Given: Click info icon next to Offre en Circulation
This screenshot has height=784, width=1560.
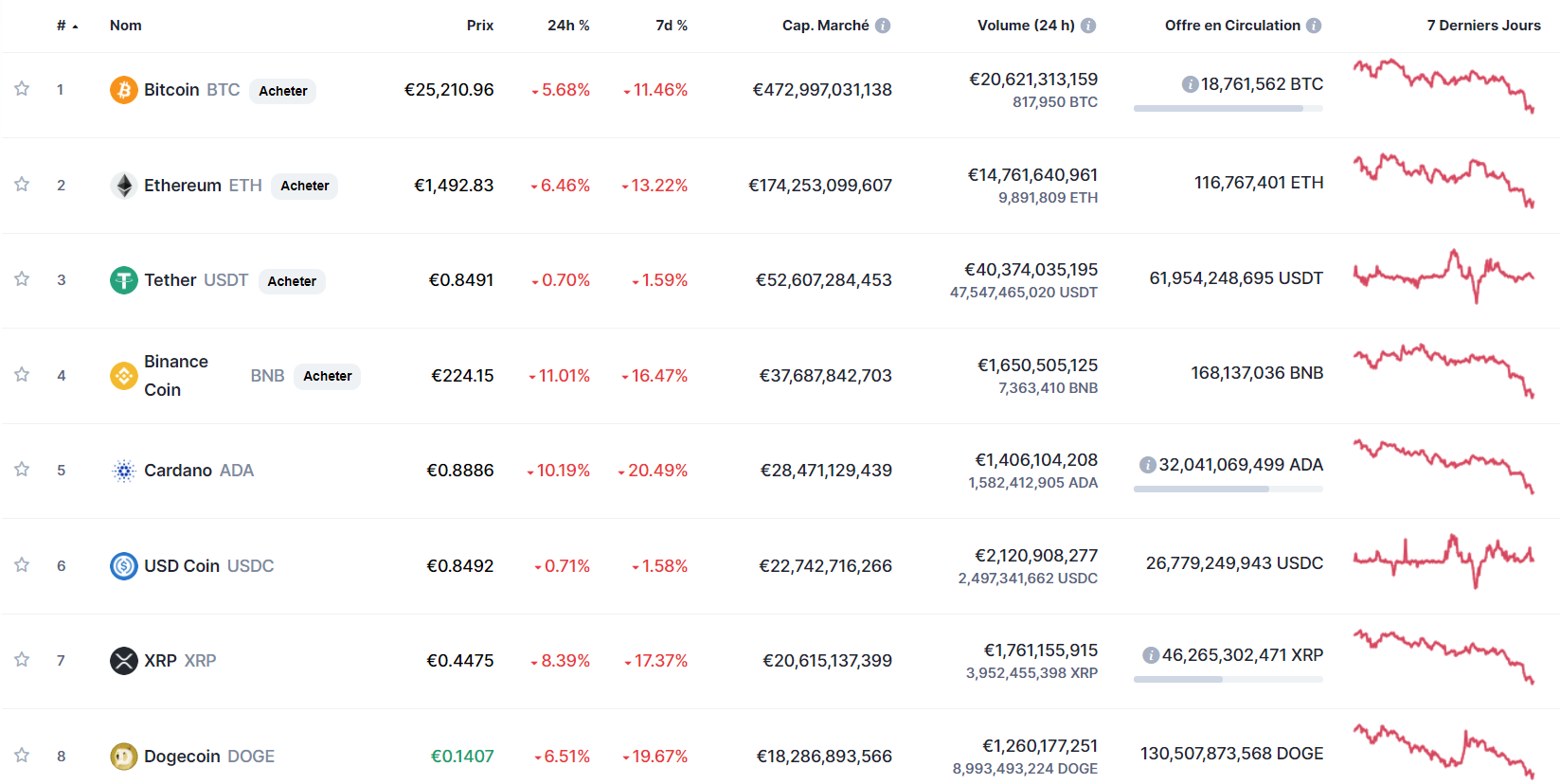Looking at the screenshot, I should click(x=1314, y=26).
